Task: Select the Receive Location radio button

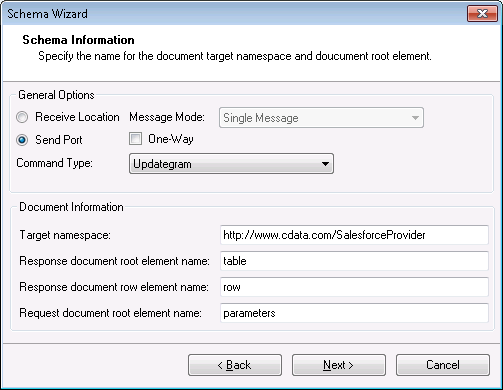Action: [x=22, y=117]
